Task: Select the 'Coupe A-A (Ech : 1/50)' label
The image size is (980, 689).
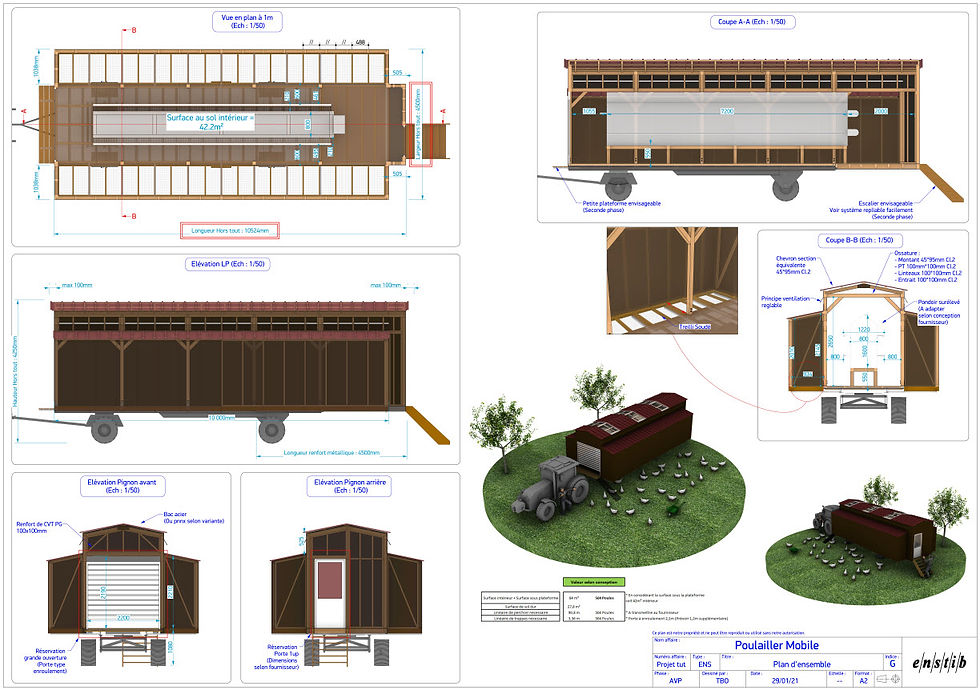Action: point(752,21)
